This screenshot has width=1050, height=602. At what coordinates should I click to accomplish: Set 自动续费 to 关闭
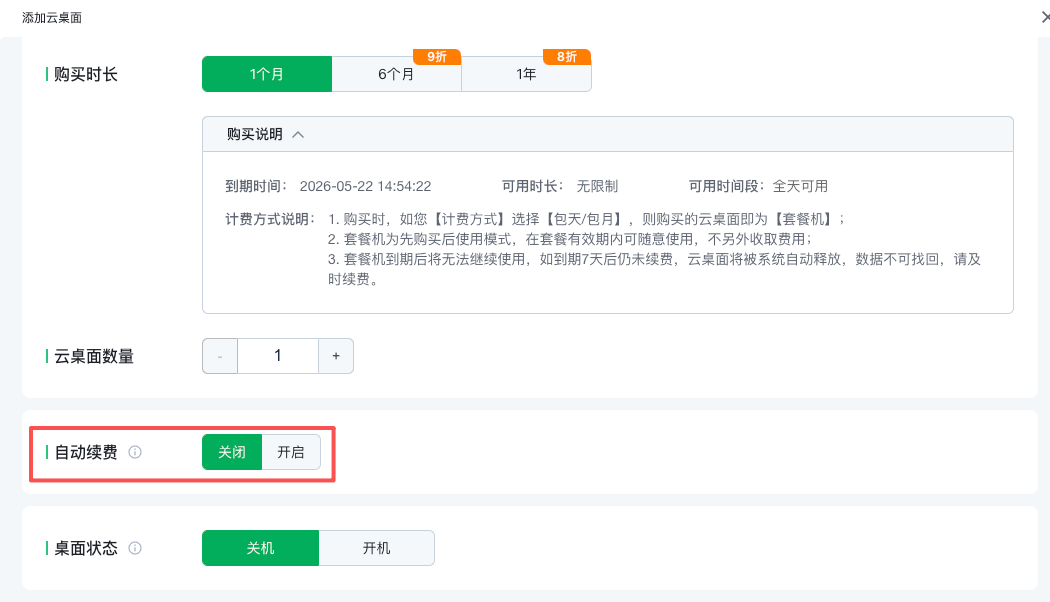(x=232, y=452)
